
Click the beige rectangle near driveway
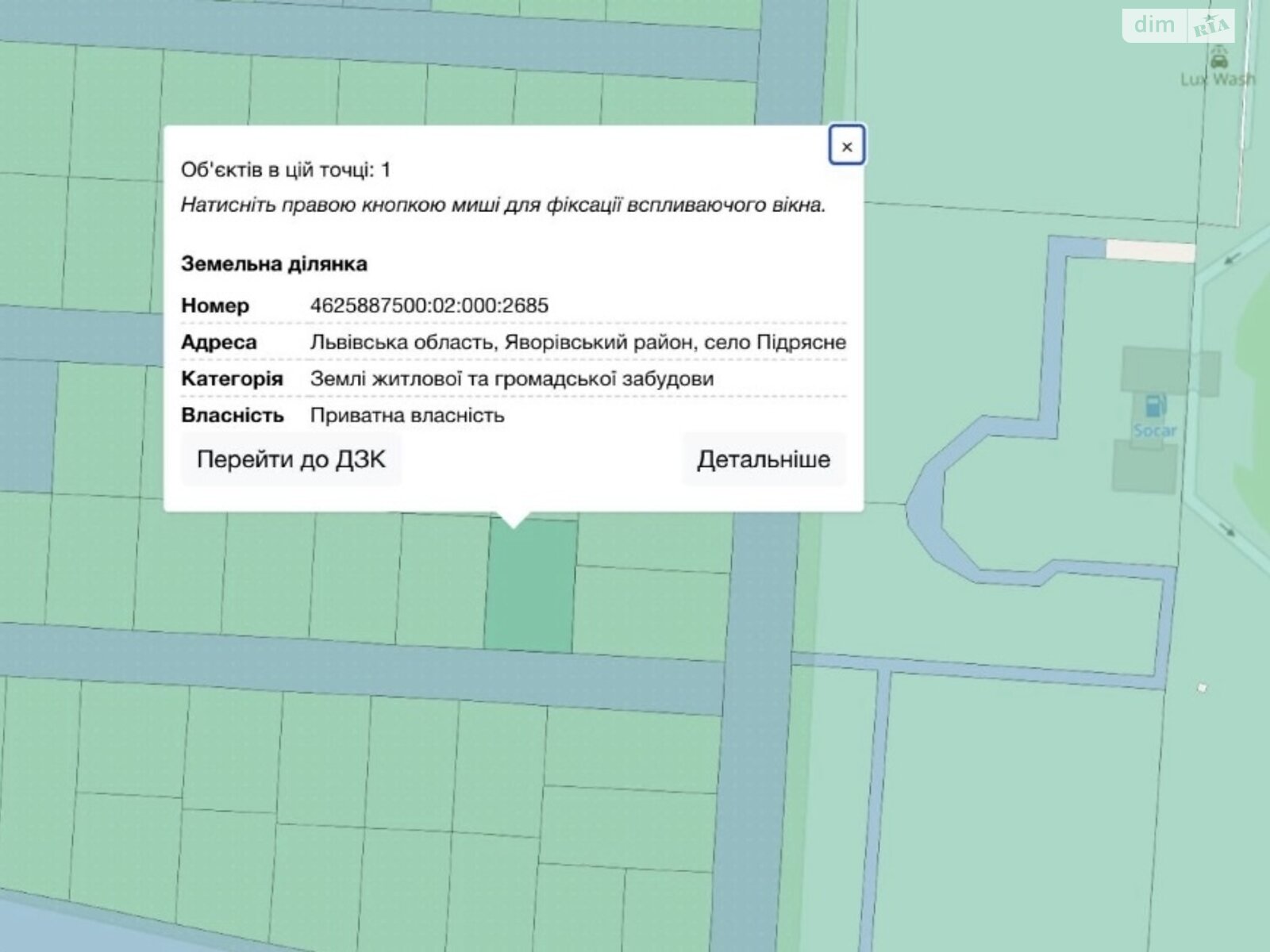coord(1150,251)
